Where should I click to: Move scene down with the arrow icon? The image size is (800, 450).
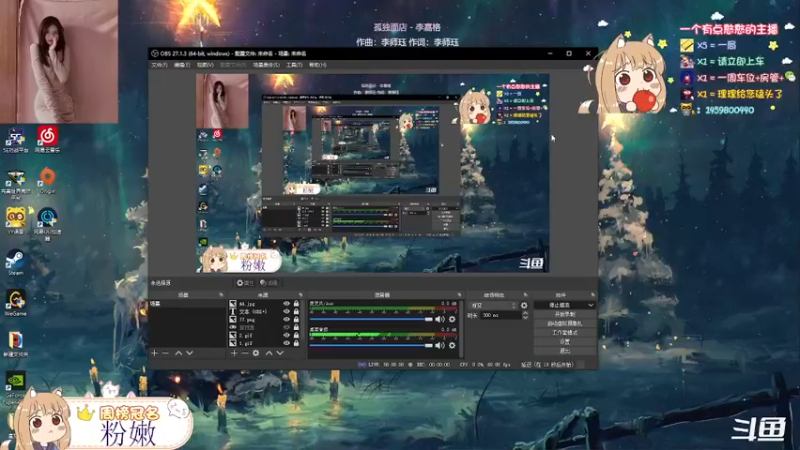pyautogui.click(x=189, y=353)
